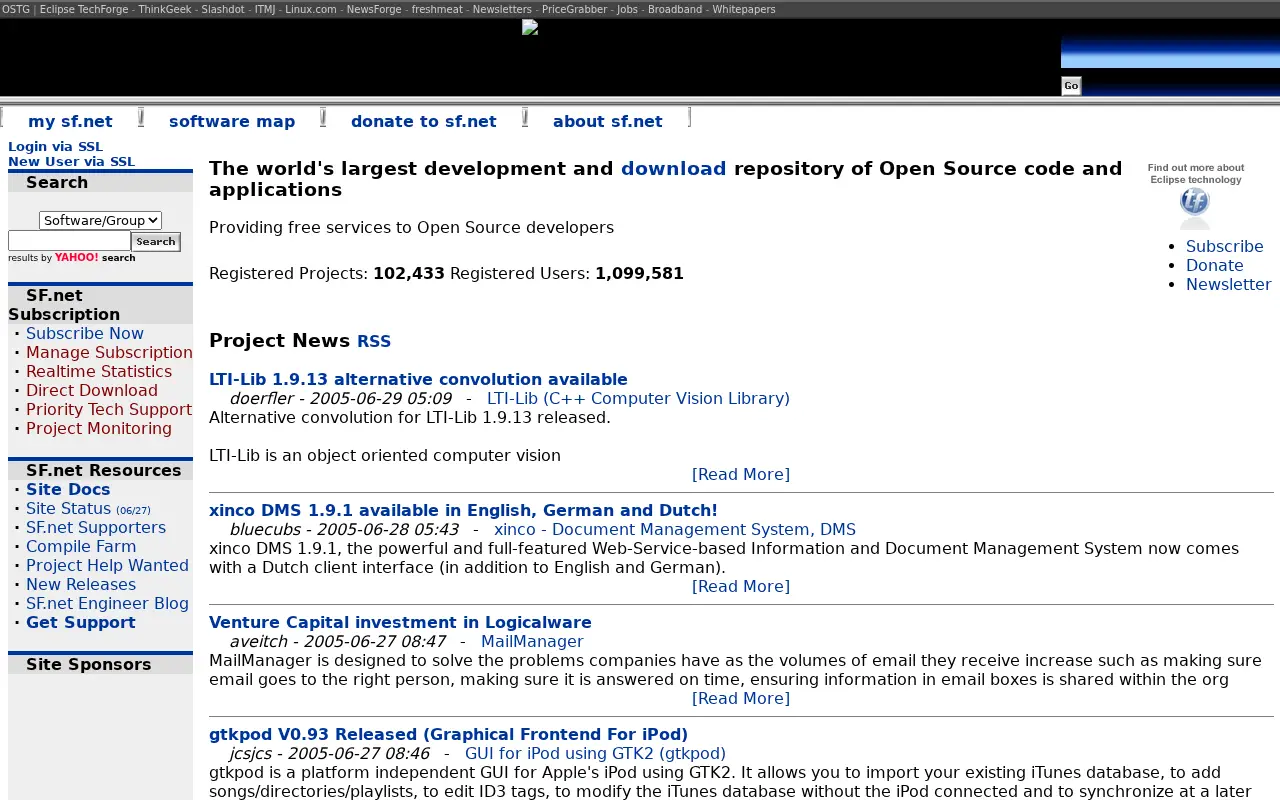Click Project Help Wanted
The image size is (1280, 800).
pos(107,565)
